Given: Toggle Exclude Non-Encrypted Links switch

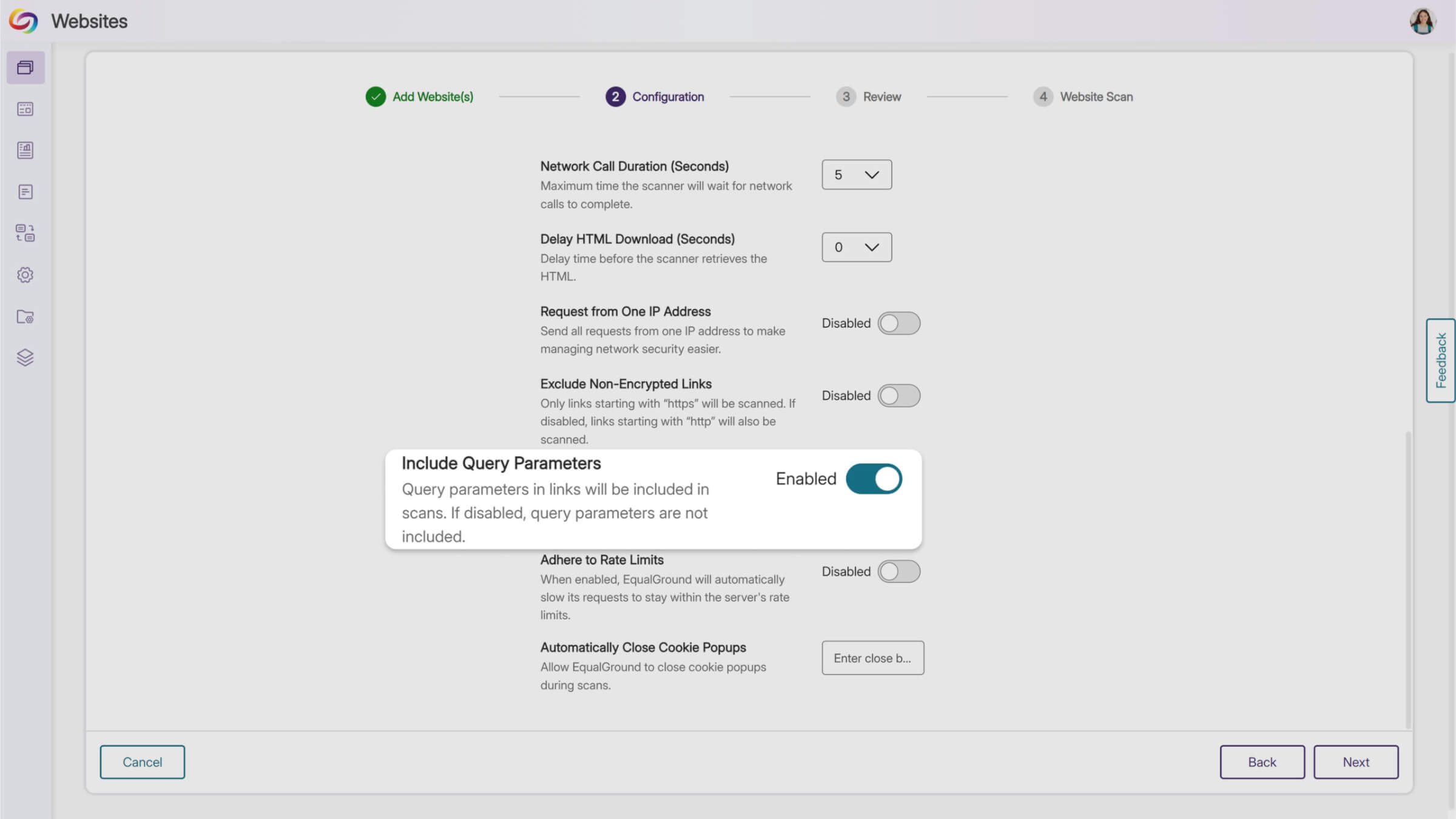Looking at the screenshot, I should (x=898, y=396).
